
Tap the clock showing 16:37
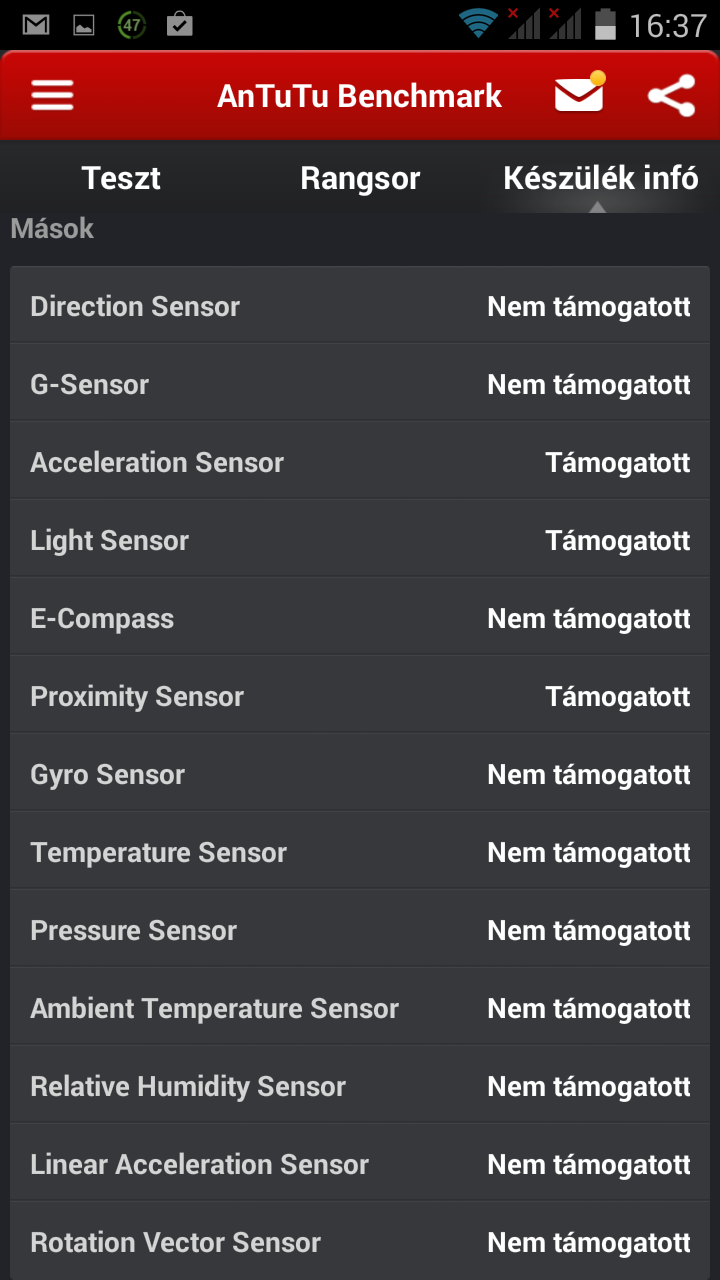coord(667,25)
